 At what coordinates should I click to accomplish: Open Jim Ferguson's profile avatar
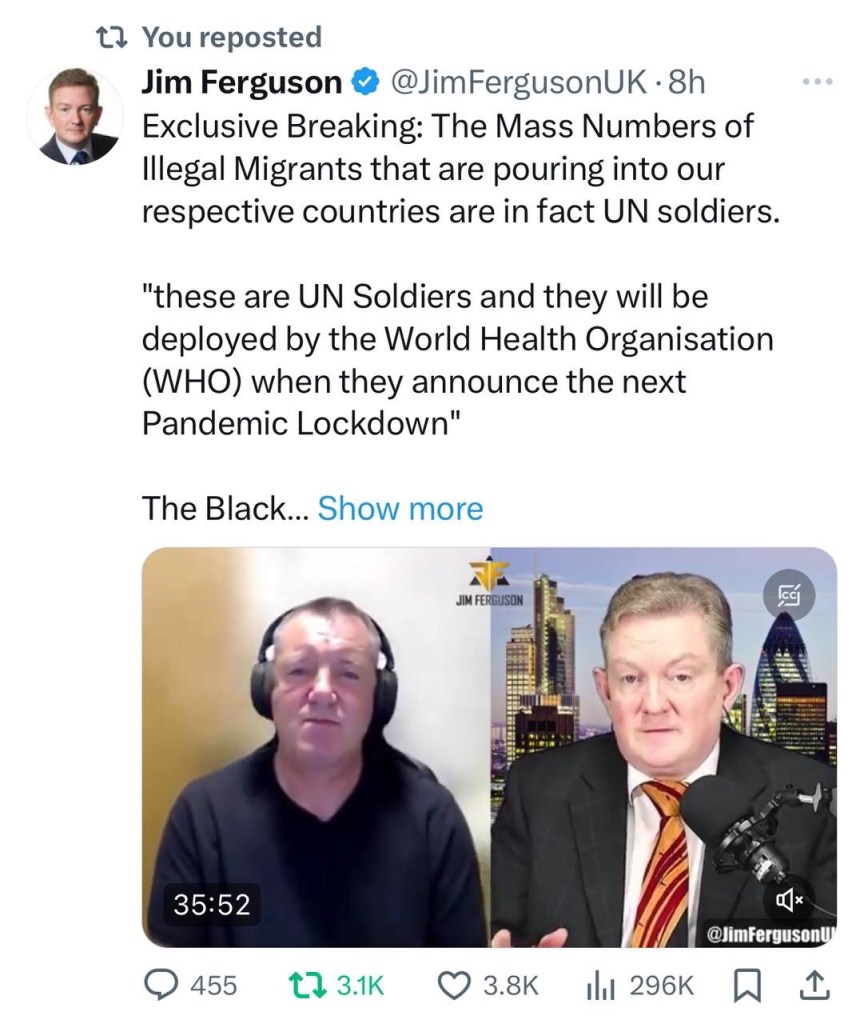pyautogui.click(x=76, y=115)
